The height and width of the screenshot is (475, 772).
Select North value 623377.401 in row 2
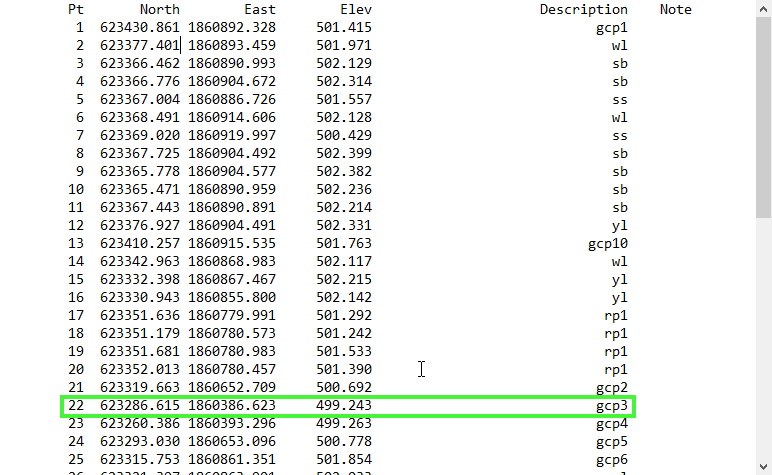click(x=140, y=45)
